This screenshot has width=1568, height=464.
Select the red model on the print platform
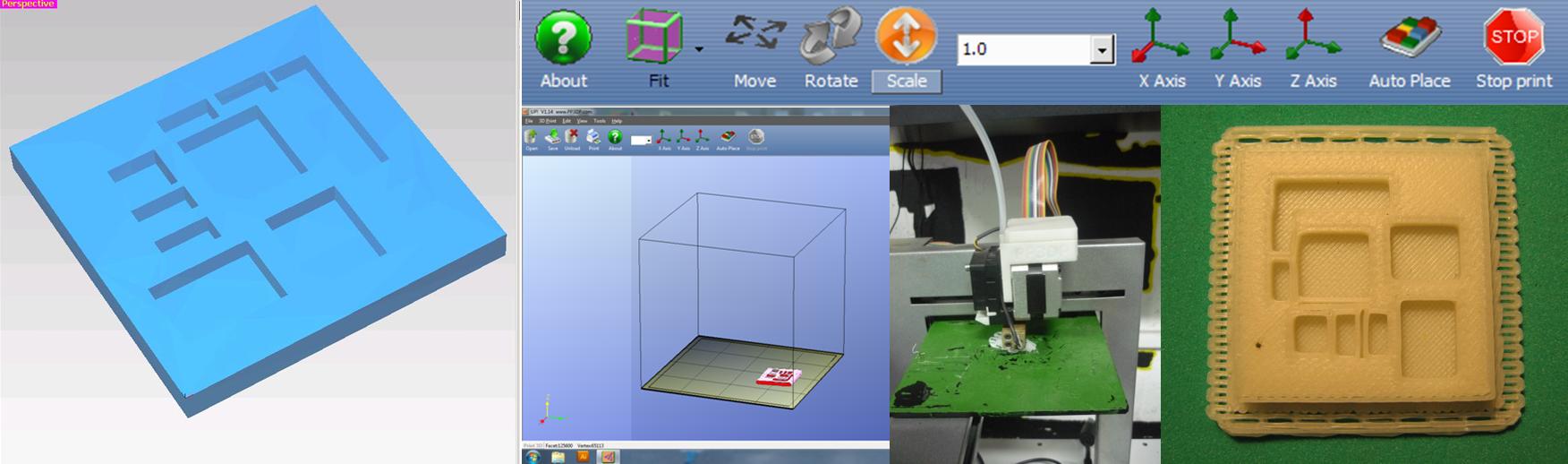(778, 376)
